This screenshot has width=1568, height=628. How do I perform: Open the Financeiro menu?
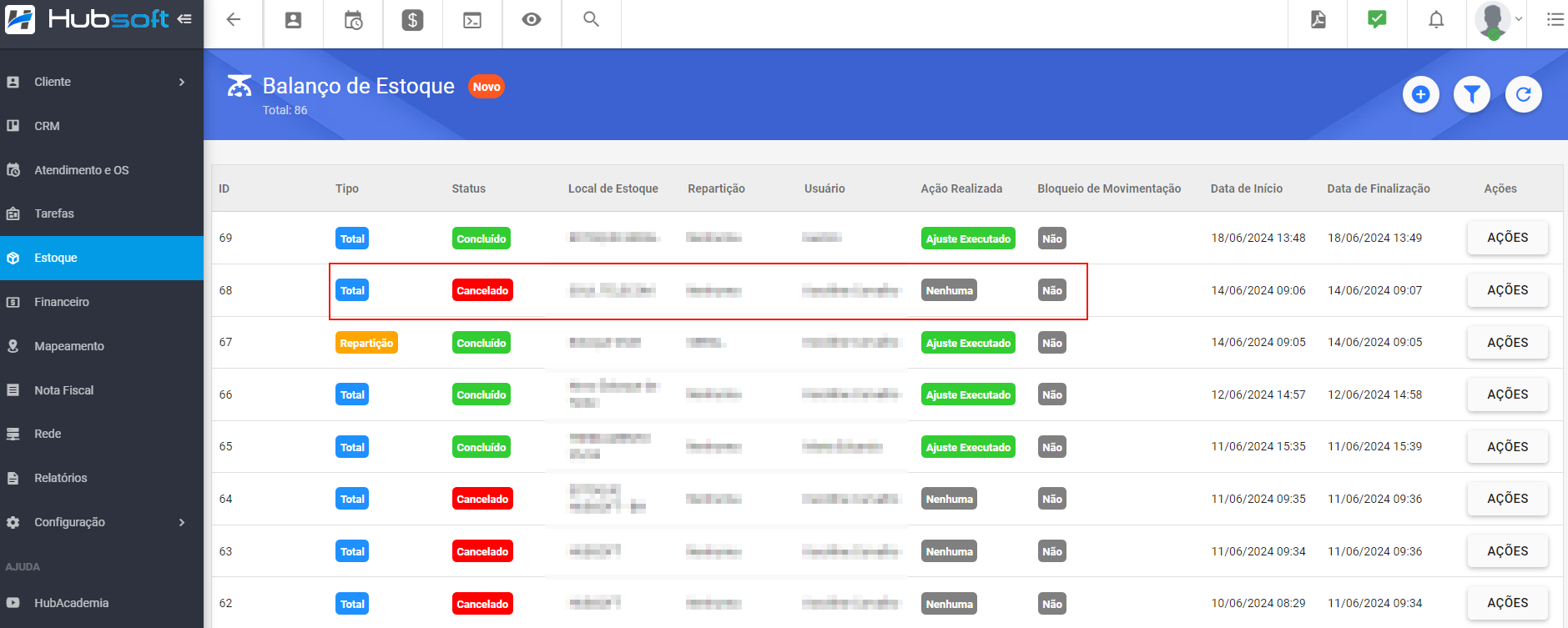pos(102,302)
